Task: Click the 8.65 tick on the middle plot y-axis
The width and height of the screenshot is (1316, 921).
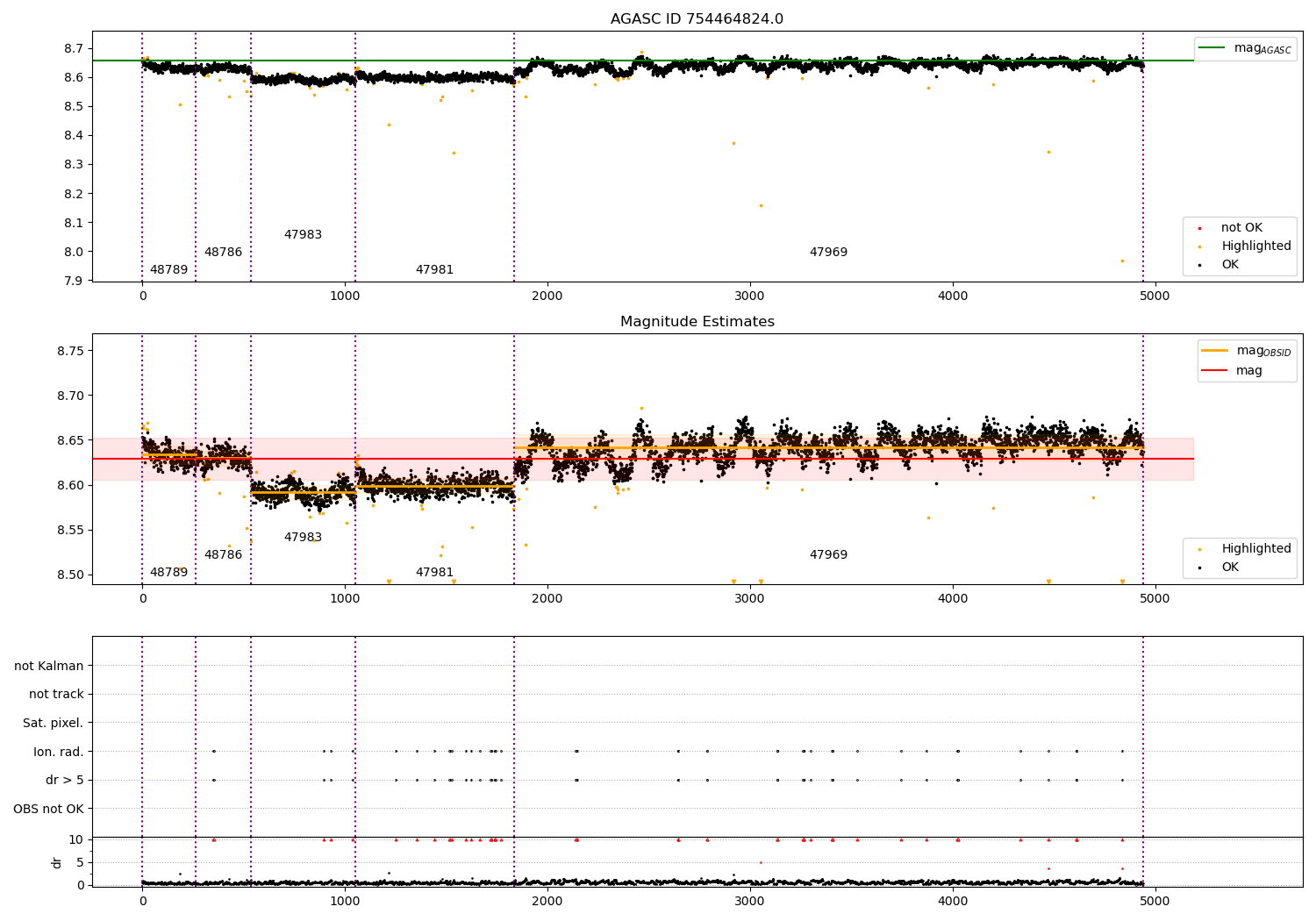Action: tap(70, 440)
